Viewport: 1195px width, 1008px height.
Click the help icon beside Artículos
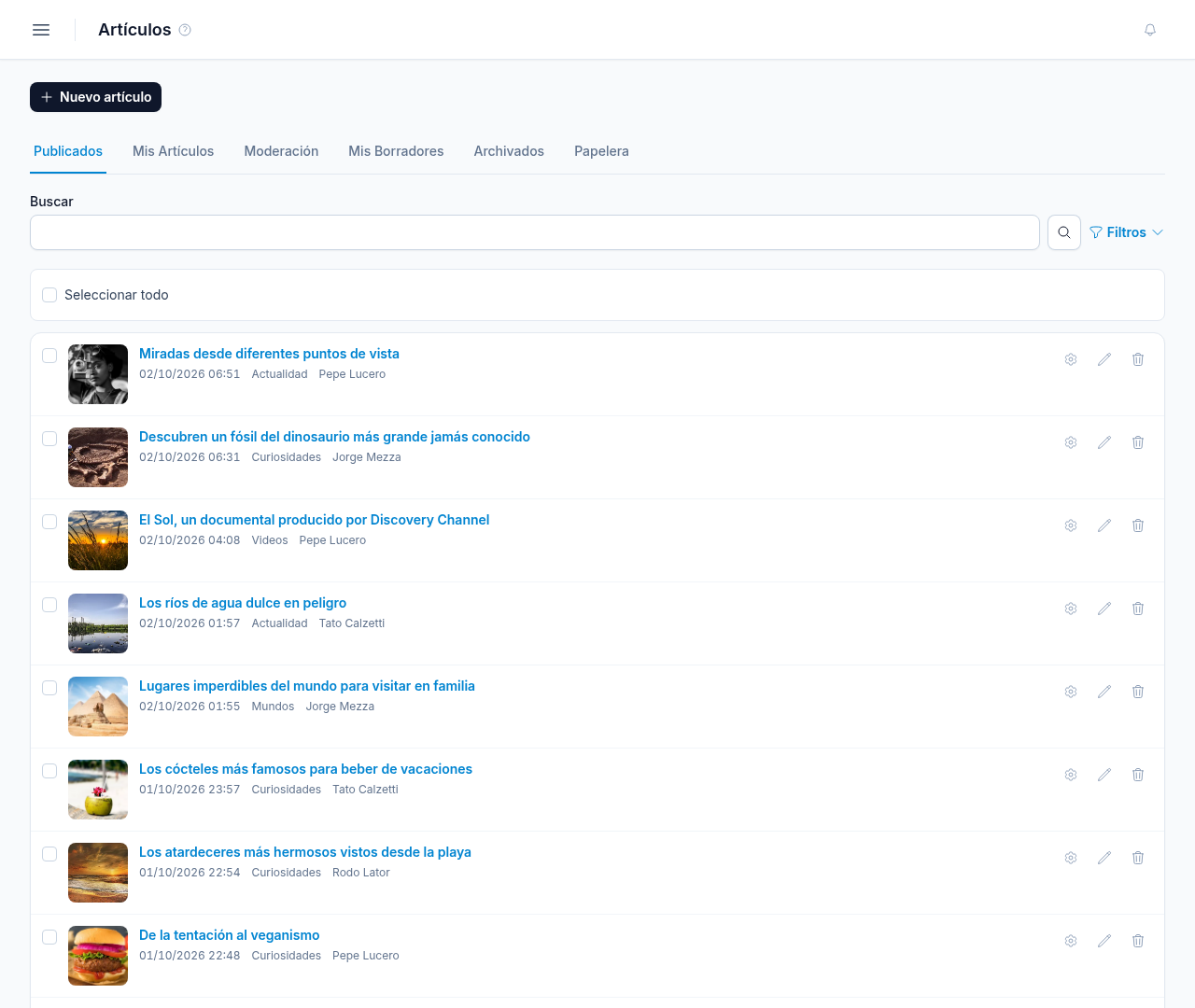pos(185,30)
